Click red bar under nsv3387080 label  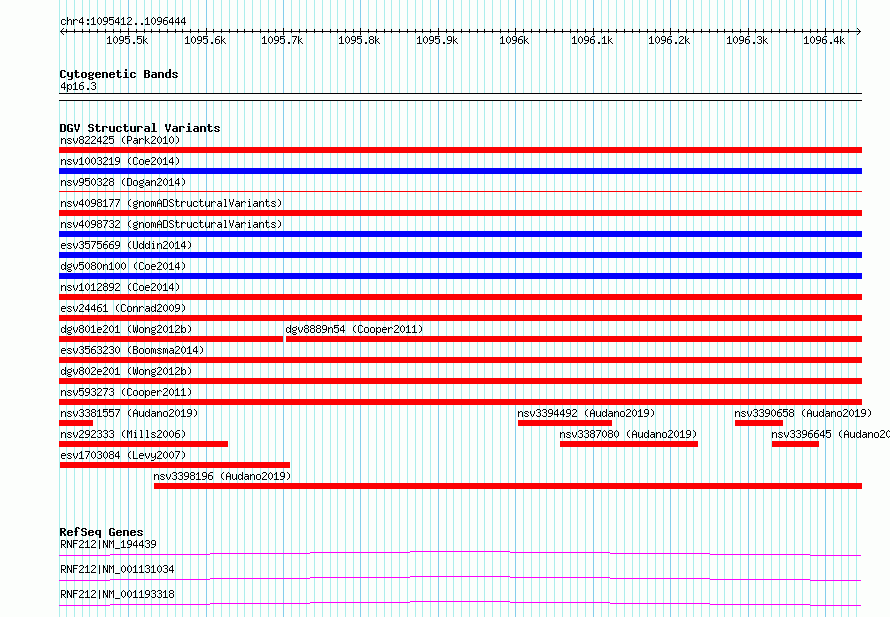[629, 444]
